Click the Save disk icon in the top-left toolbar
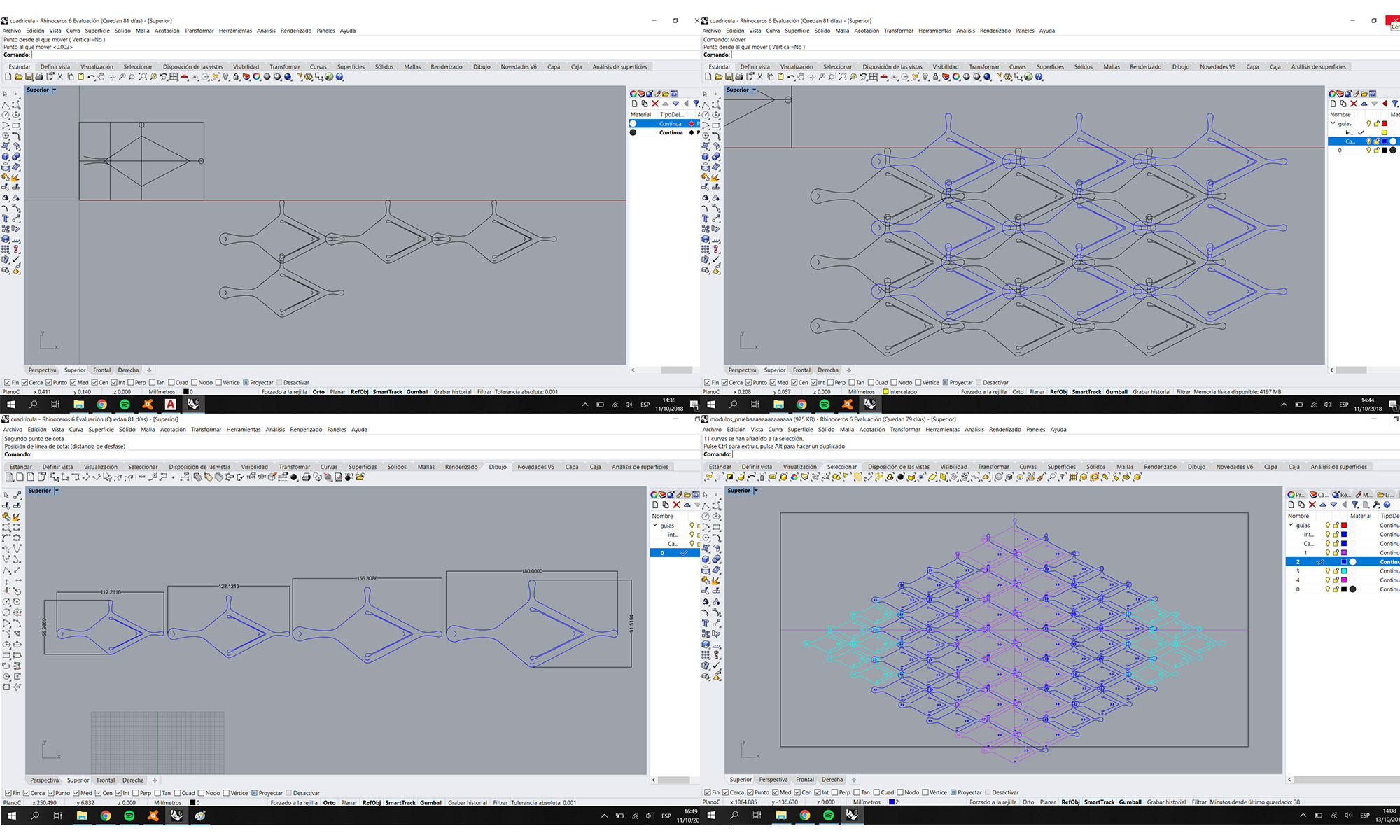Viewport: 1400px width, 840px height. tap(29, 77)
